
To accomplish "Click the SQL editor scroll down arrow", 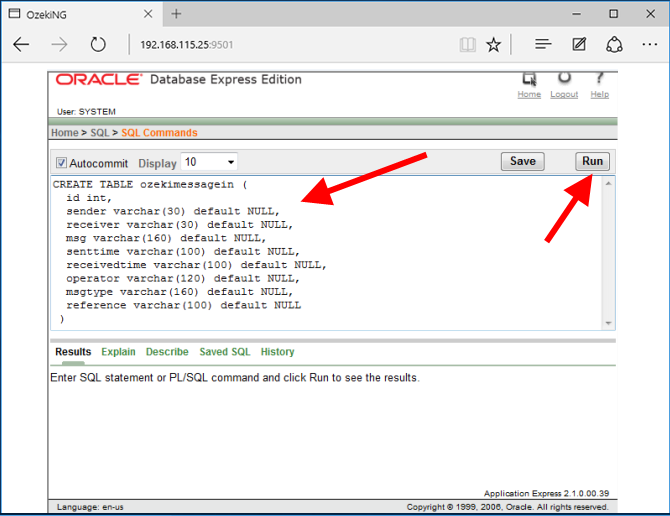I will [608, 323].
